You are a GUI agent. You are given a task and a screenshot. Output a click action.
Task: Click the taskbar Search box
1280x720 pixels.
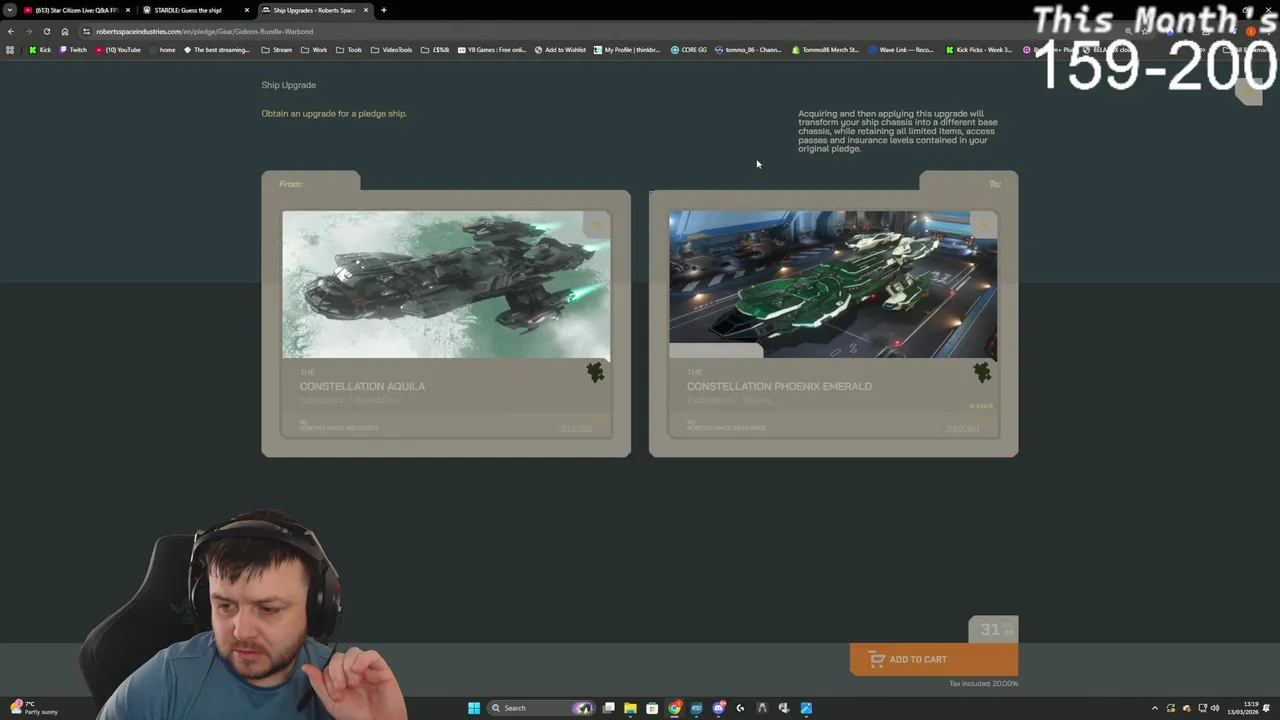point(541,708)
